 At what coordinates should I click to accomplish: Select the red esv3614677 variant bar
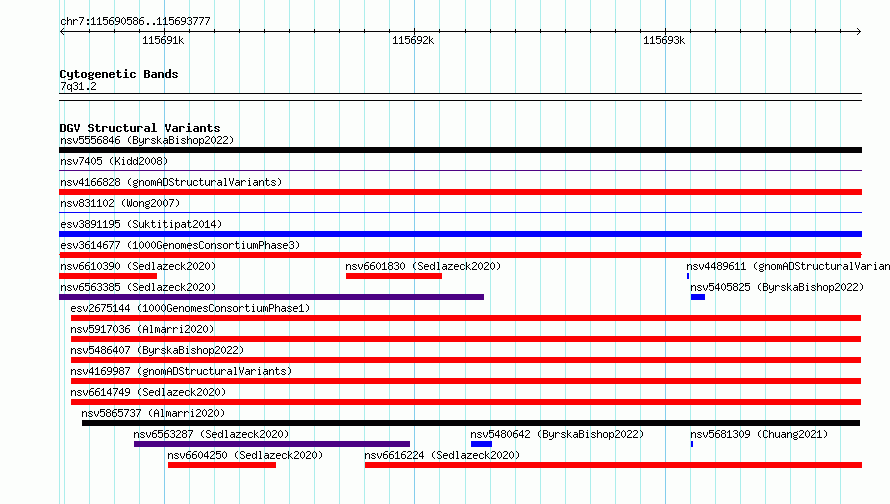(460, 255)
